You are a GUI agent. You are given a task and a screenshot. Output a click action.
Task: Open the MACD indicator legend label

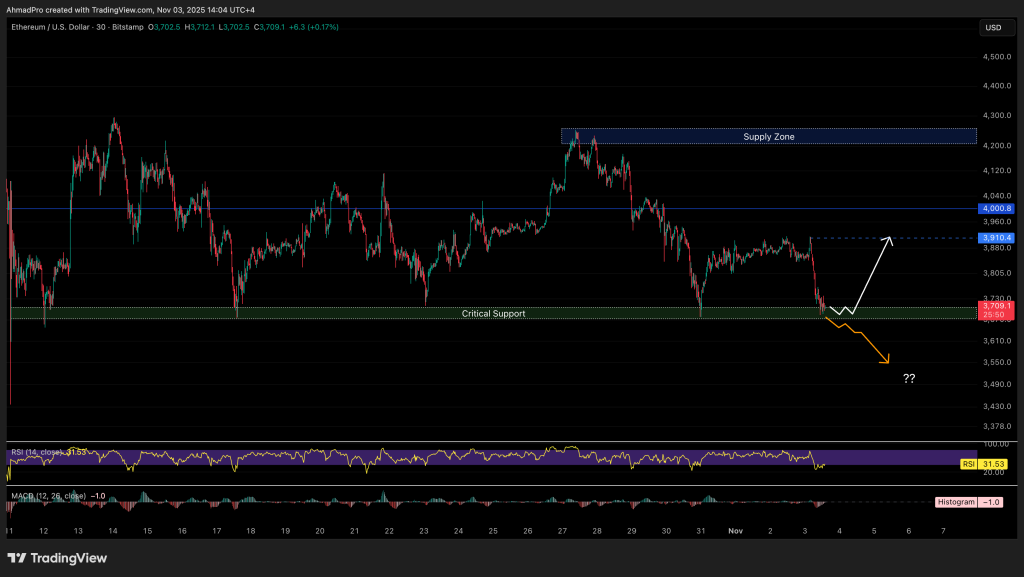click(50, 496)
